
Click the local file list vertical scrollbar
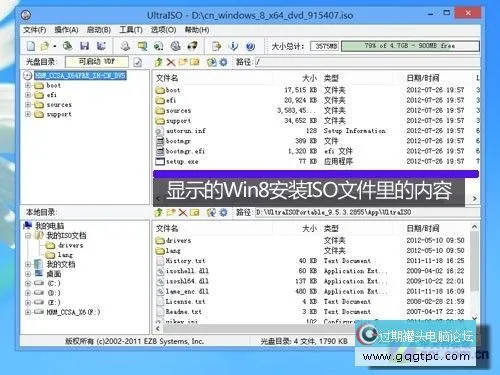(474, 260)
